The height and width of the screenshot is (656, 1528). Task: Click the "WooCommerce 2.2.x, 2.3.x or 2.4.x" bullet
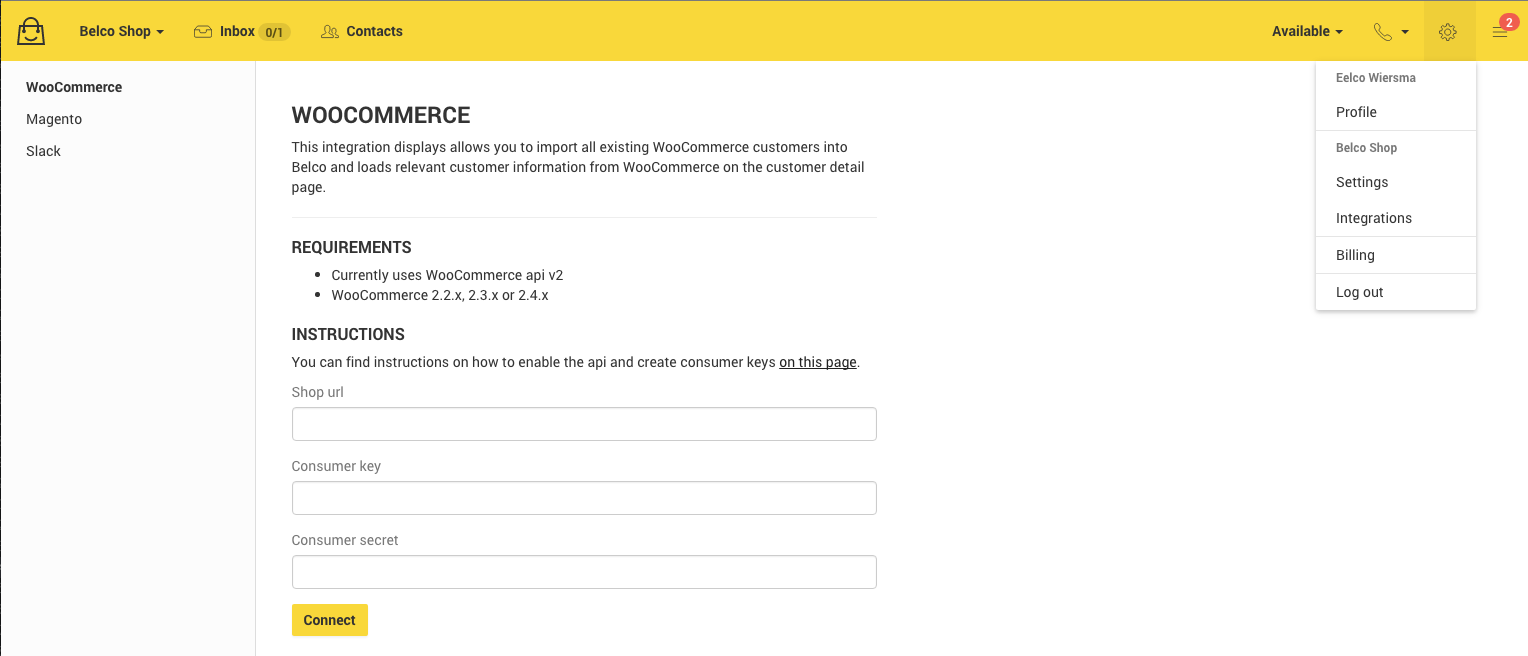click(440, 295)
